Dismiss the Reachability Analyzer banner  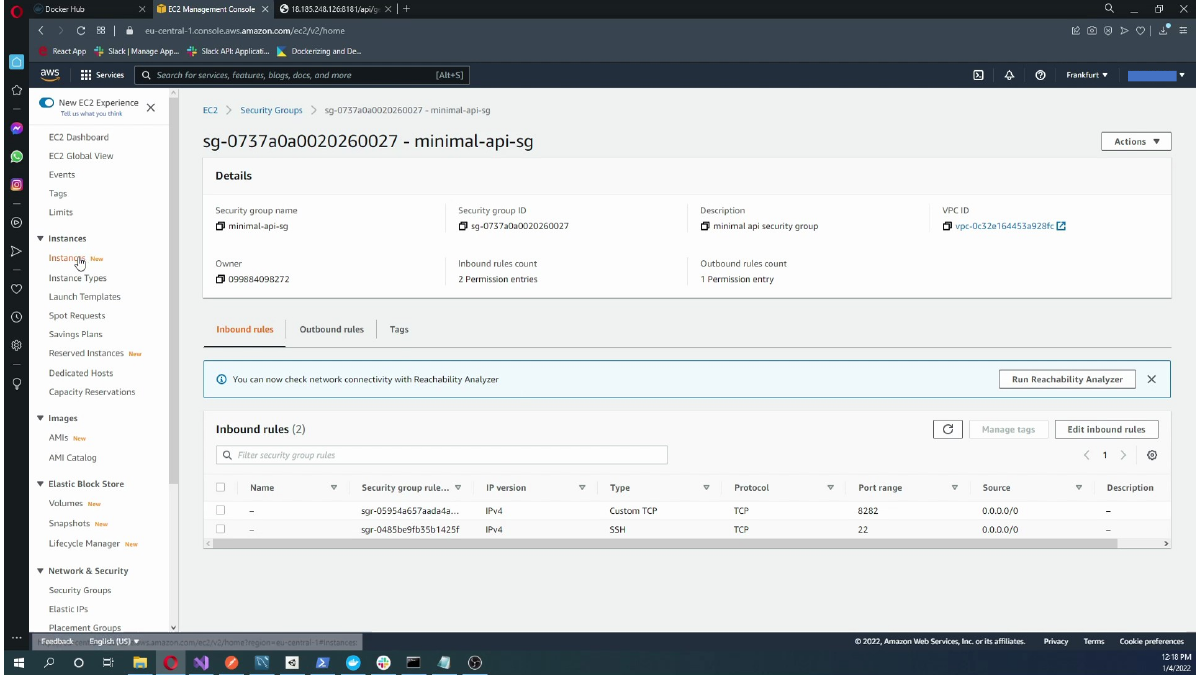[x=1151, y=379]
